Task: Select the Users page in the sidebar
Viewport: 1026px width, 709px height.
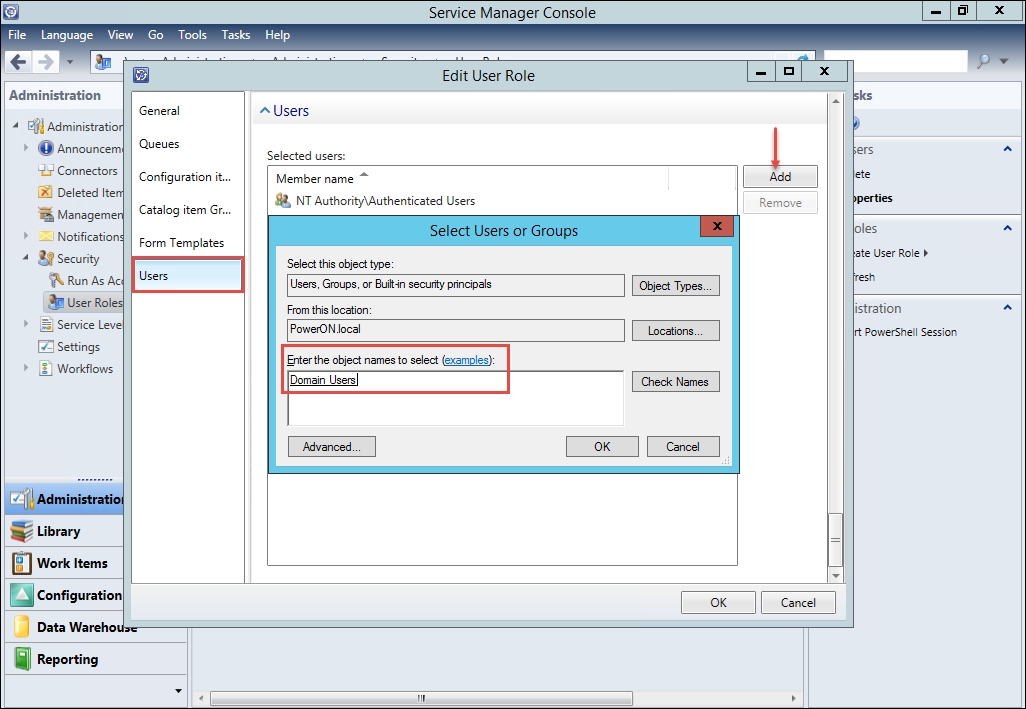Action: [188, 275]
